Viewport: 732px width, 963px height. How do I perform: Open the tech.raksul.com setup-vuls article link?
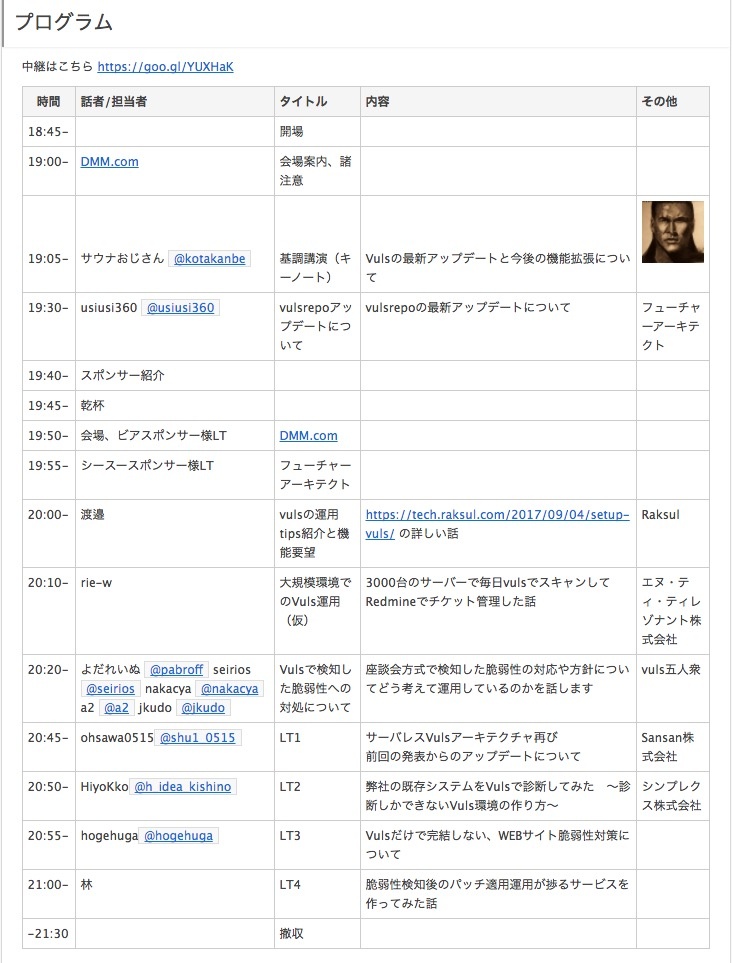pos(497,523)
